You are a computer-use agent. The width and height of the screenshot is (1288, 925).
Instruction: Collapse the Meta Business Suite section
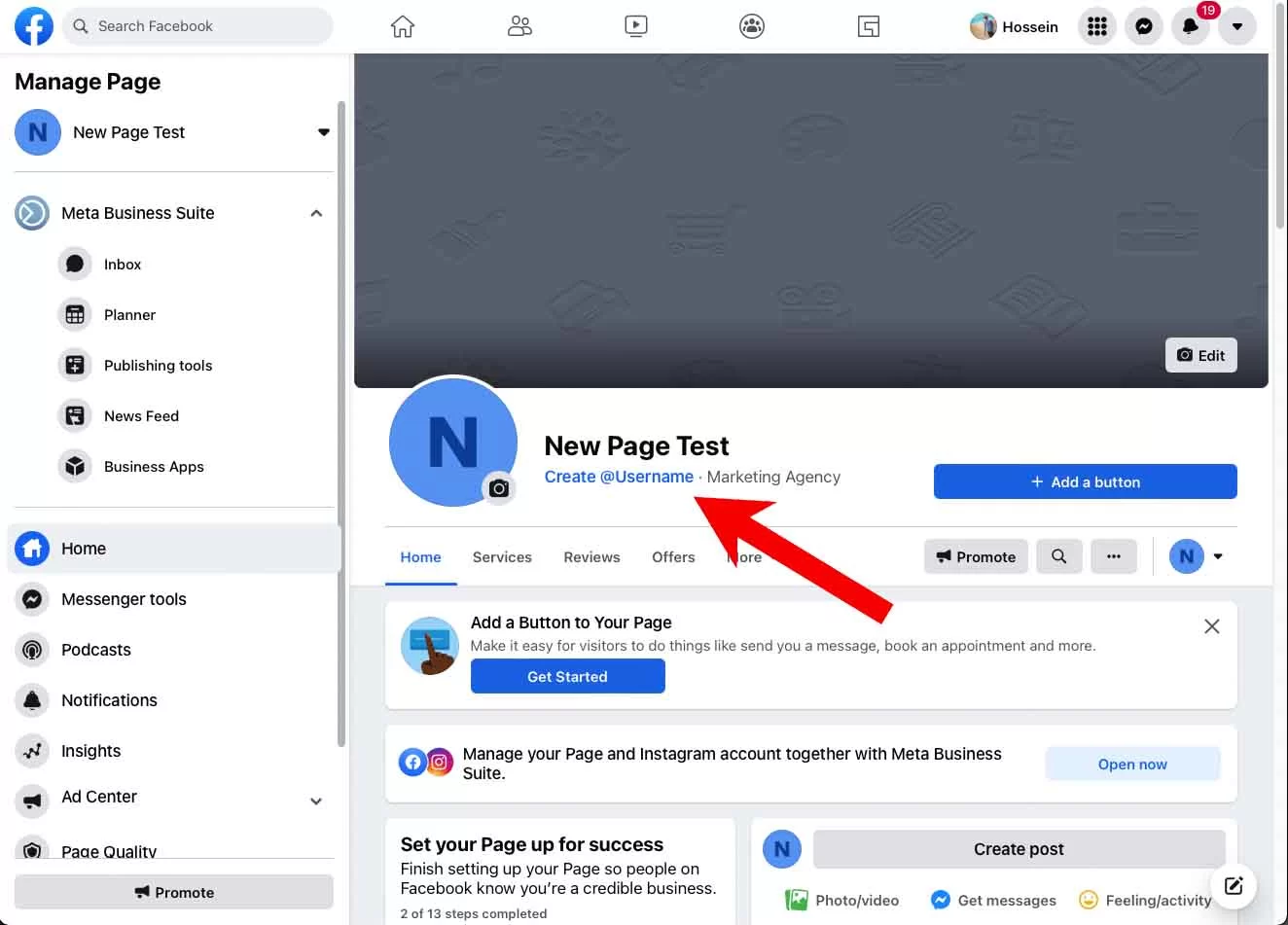316,213
